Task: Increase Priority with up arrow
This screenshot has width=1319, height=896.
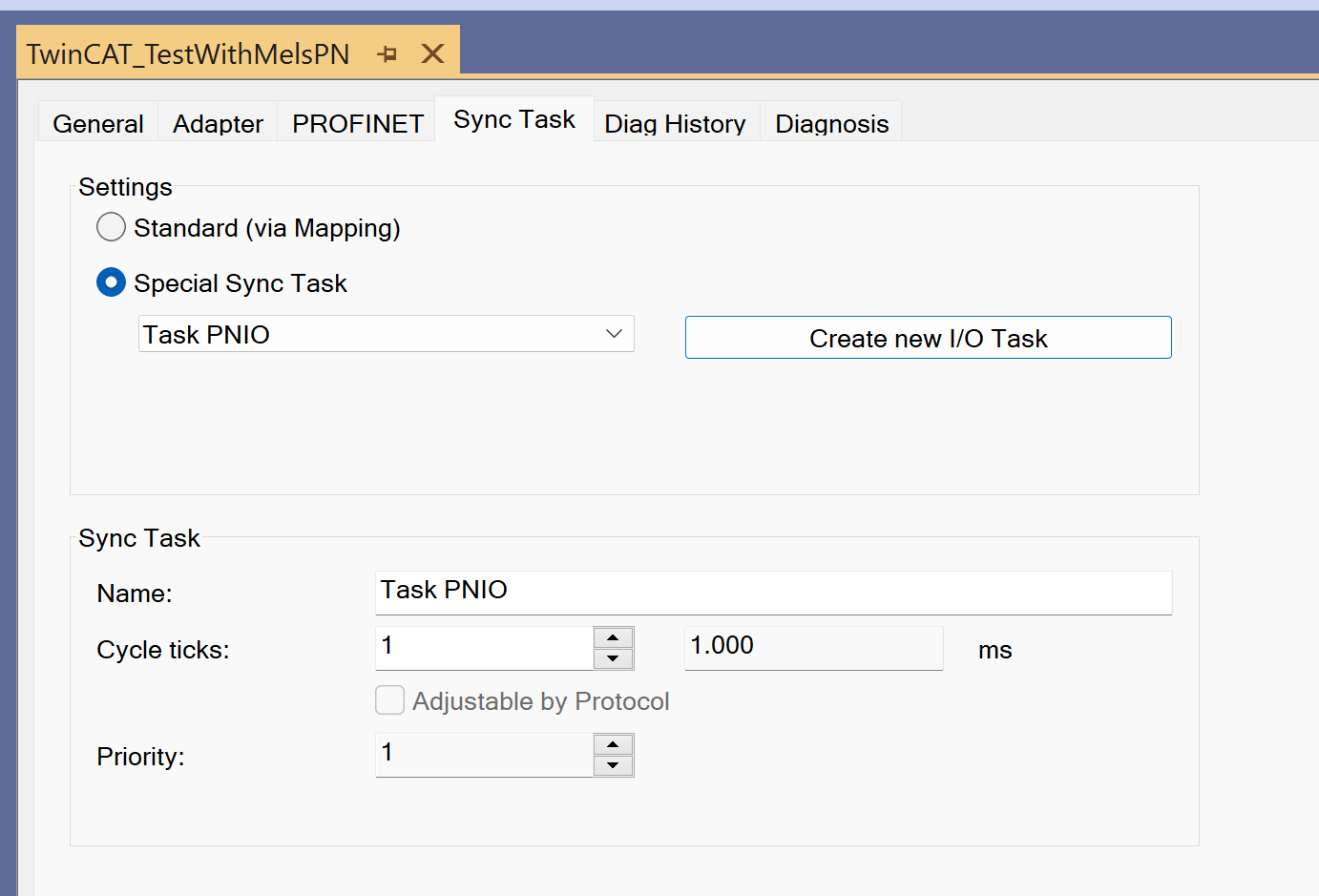Action: tap(613, 744)
